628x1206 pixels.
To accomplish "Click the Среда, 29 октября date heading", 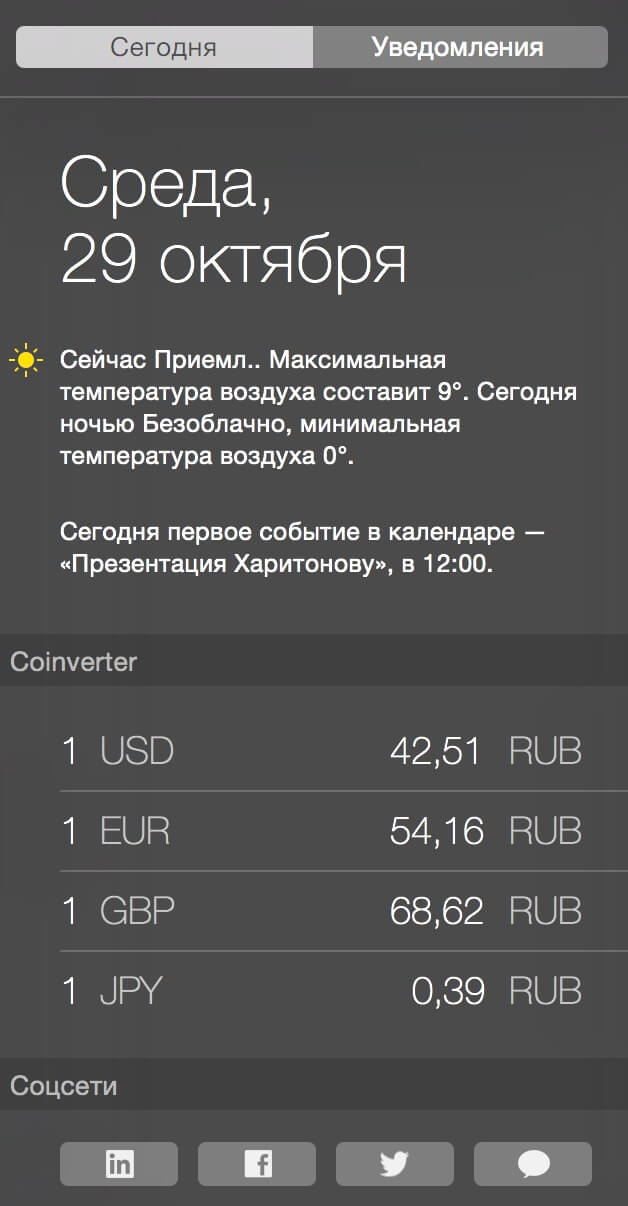I will pos(233,221).
